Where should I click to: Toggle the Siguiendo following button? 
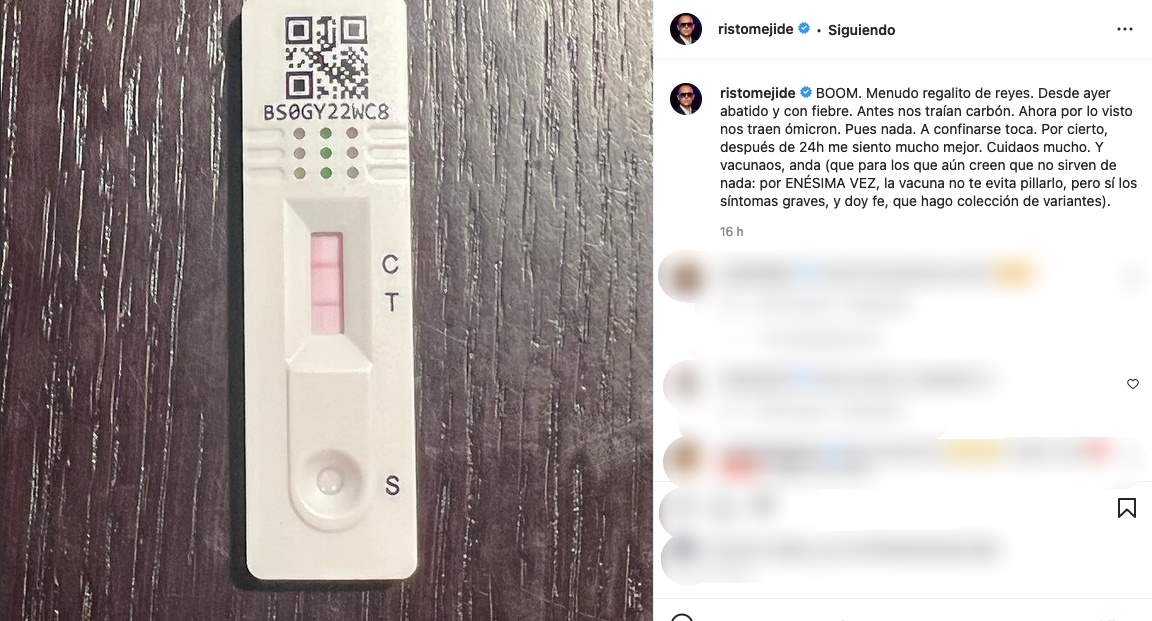pos(861,30)
